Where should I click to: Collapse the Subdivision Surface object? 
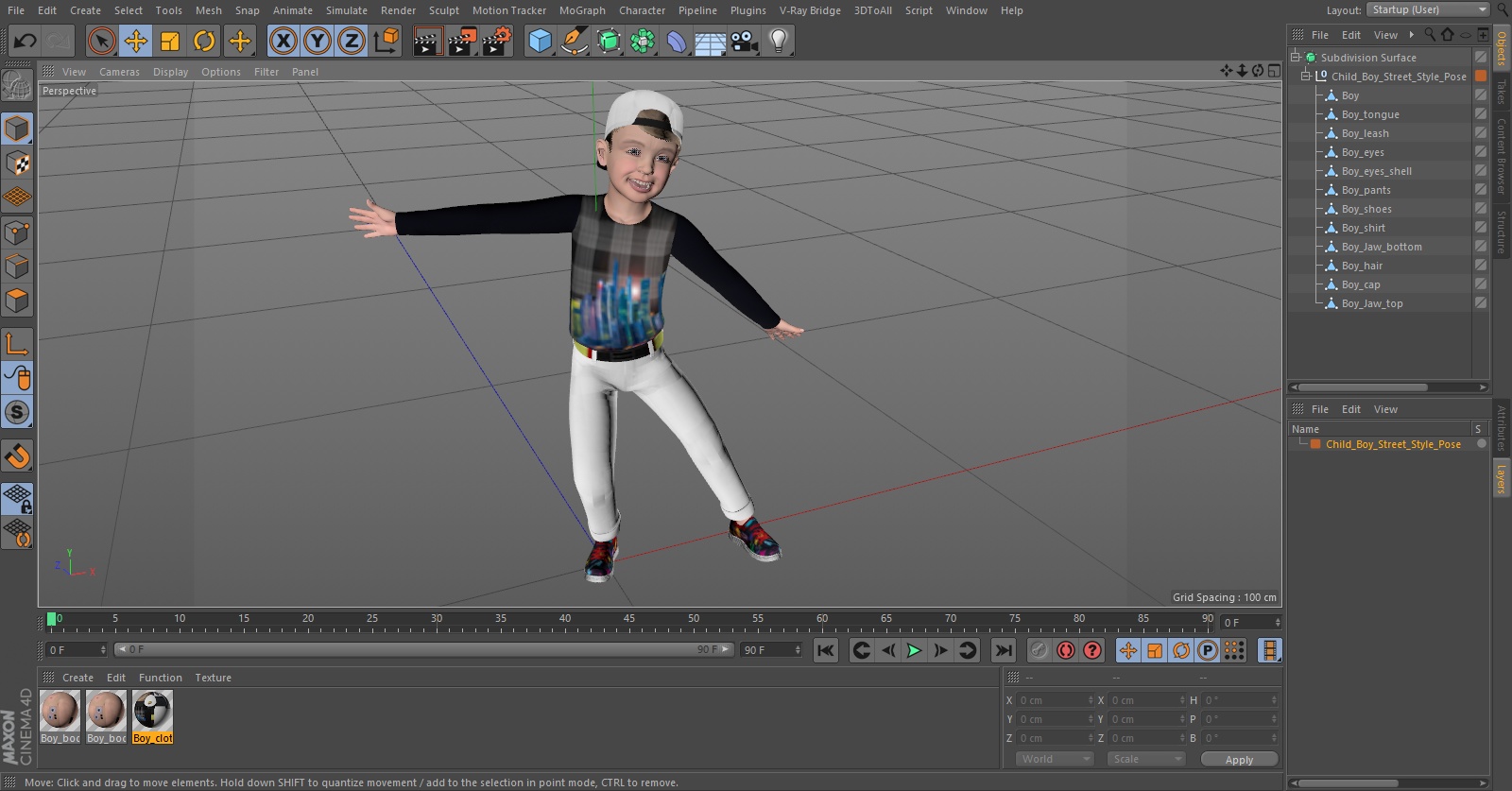pos(1296,57)
